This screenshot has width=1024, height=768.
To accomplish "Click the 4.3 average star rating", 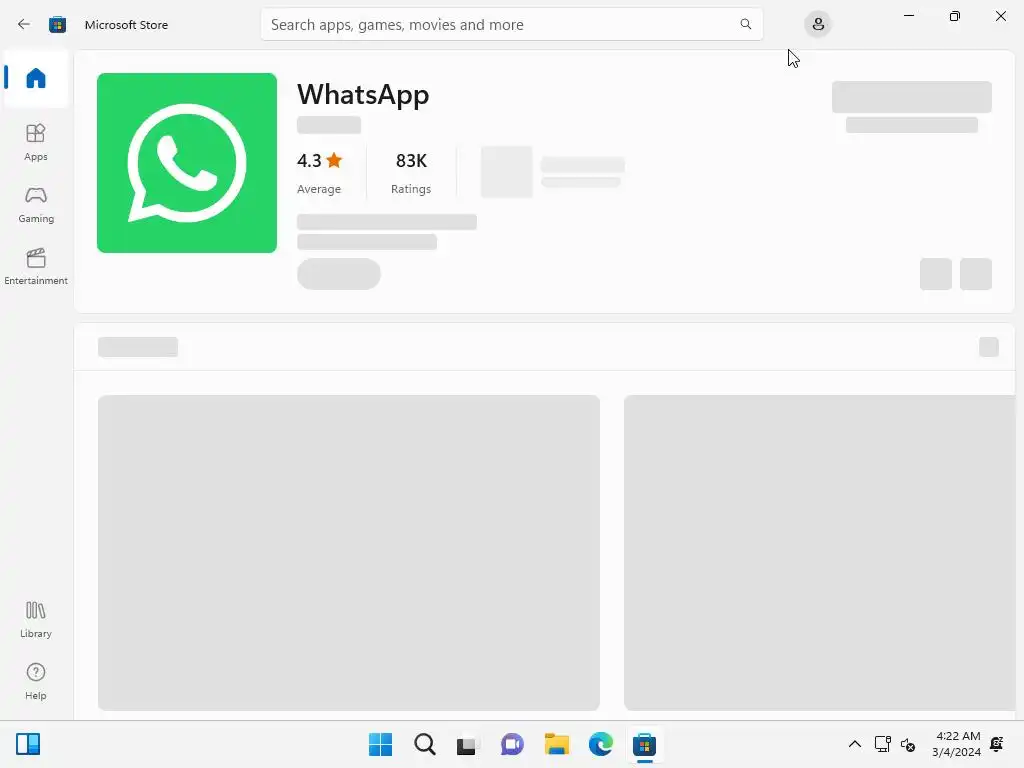I will tap(319, 172).
